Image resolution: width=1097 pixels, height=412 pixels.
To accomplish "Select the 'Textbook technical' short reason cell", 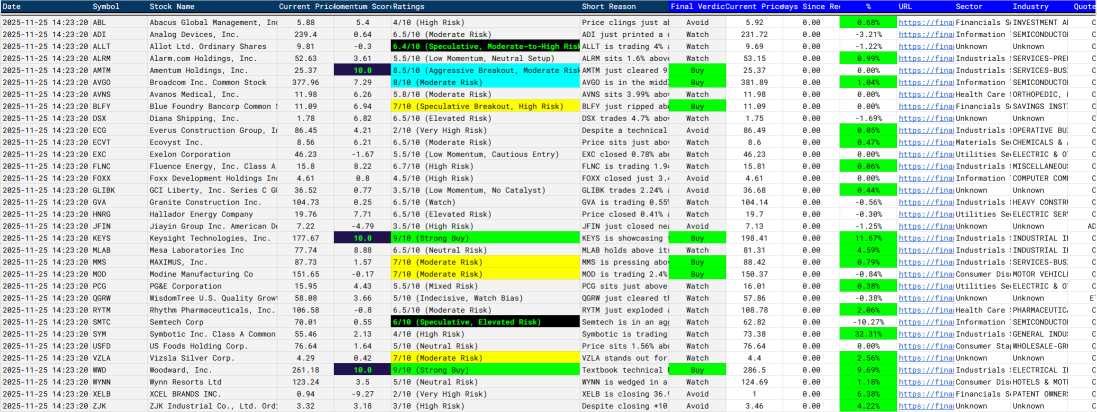I will 625,370.
